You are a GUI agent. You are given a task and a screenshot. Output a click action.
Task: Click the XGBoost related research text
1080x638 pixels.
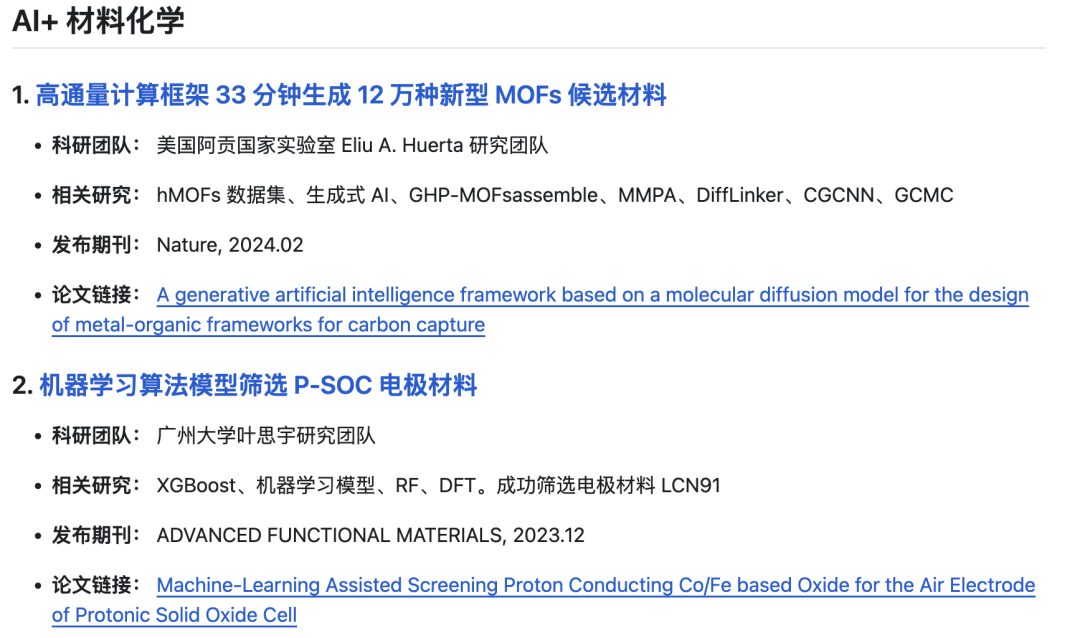click(196, 486)
